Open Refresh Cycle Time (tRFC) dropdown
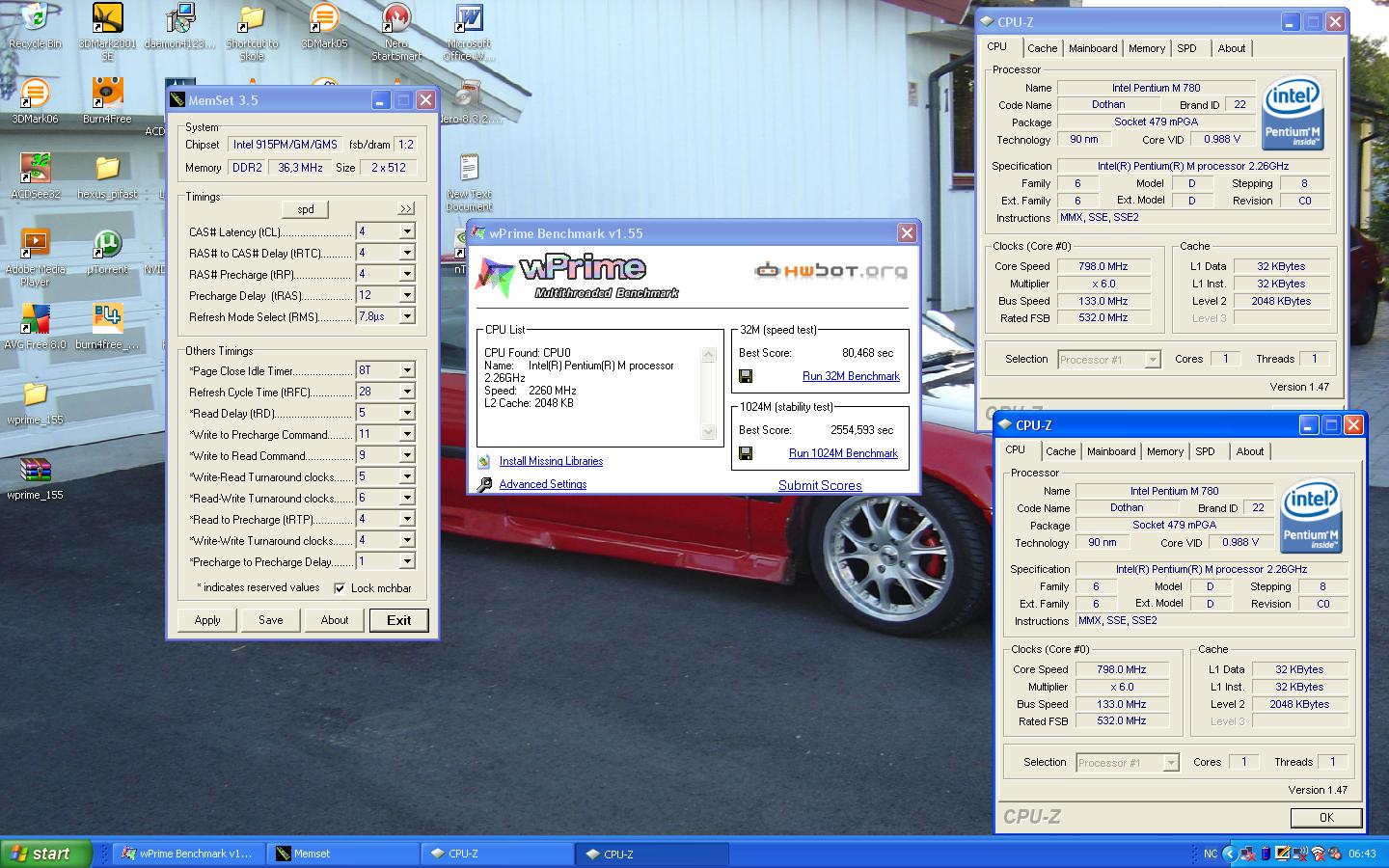This screenshot has width=1389, height=868. [407, 392]
